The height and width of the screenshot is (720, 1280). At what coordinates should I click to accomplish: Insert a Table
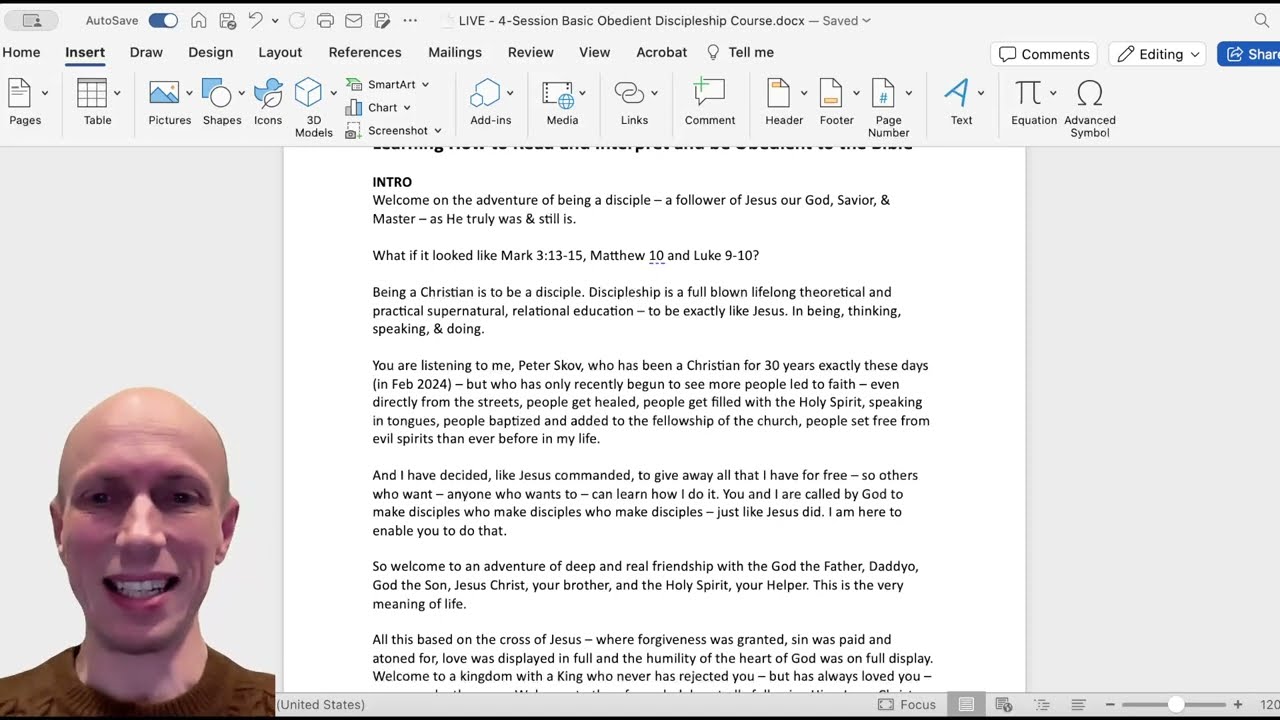98,102
